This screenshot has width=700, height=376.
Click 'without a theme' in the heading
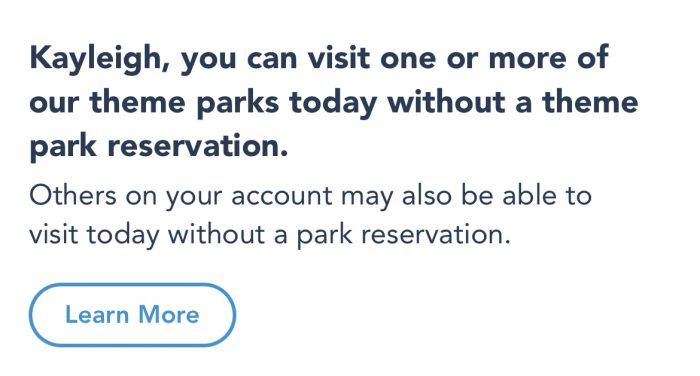(x=513, y=101)
